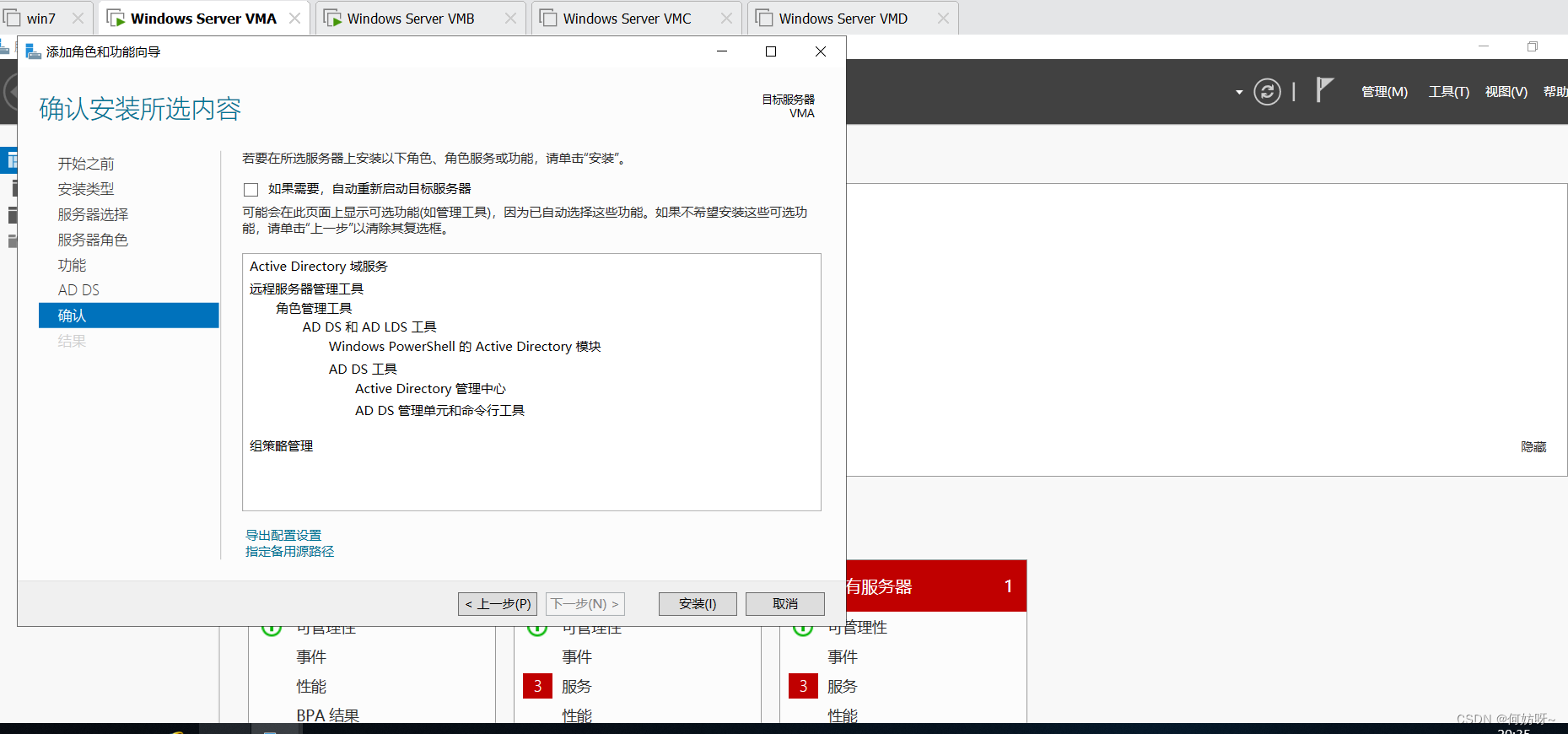The width and height of the screenshot is (1568, 734).
Task: Click the 隐藏 link in Server Manager
Action: pos(1533,446)
